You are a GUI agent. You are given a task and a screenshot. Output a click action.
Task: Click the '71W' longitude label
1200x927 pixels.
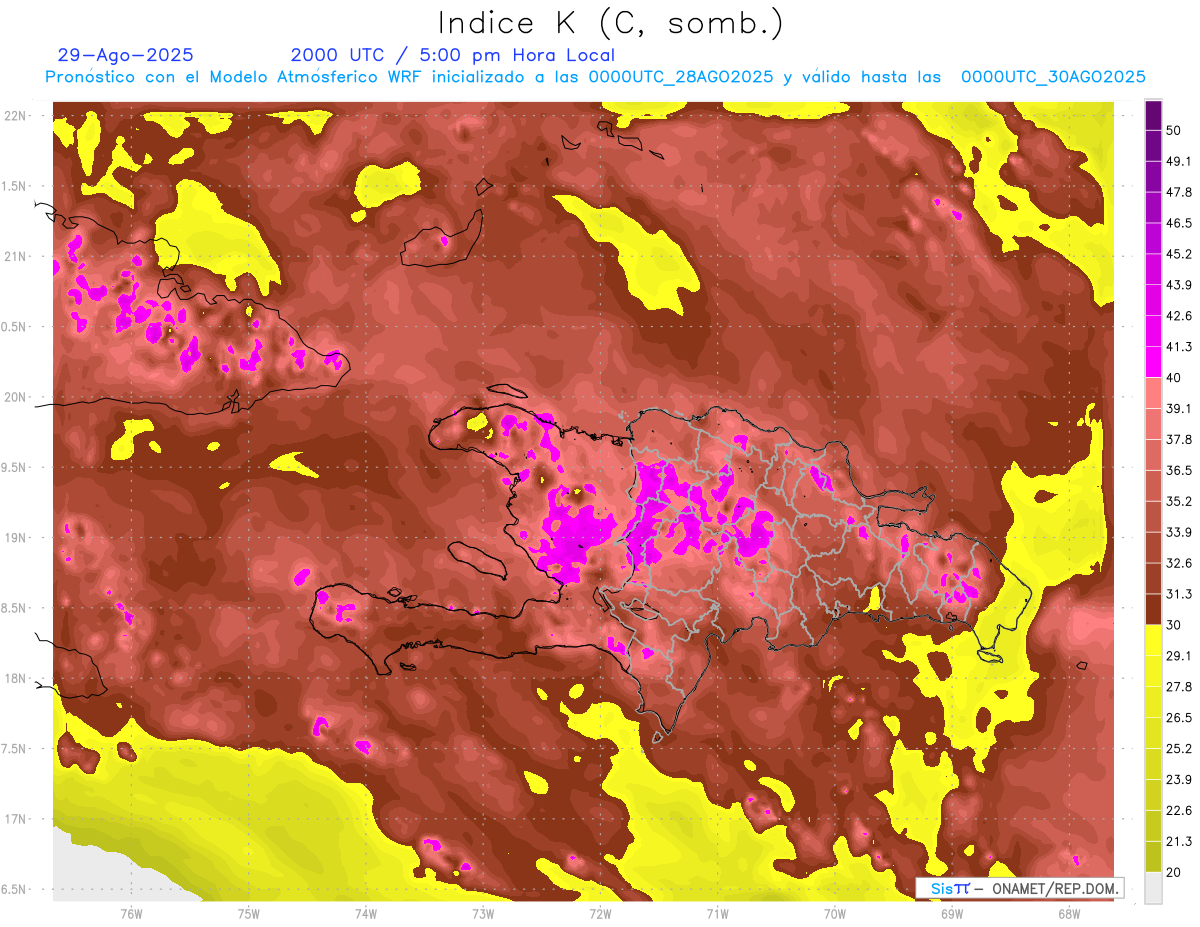pos(717,914)
